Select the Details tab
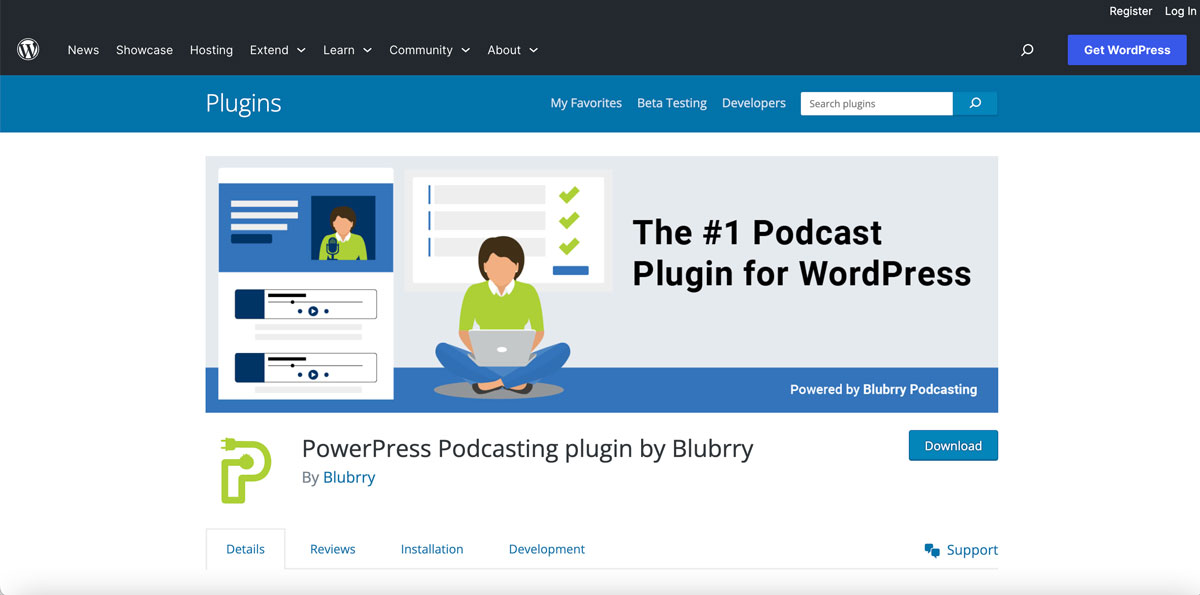The height and width of the screenshot is (595, 1200). (x=245, y=549)
